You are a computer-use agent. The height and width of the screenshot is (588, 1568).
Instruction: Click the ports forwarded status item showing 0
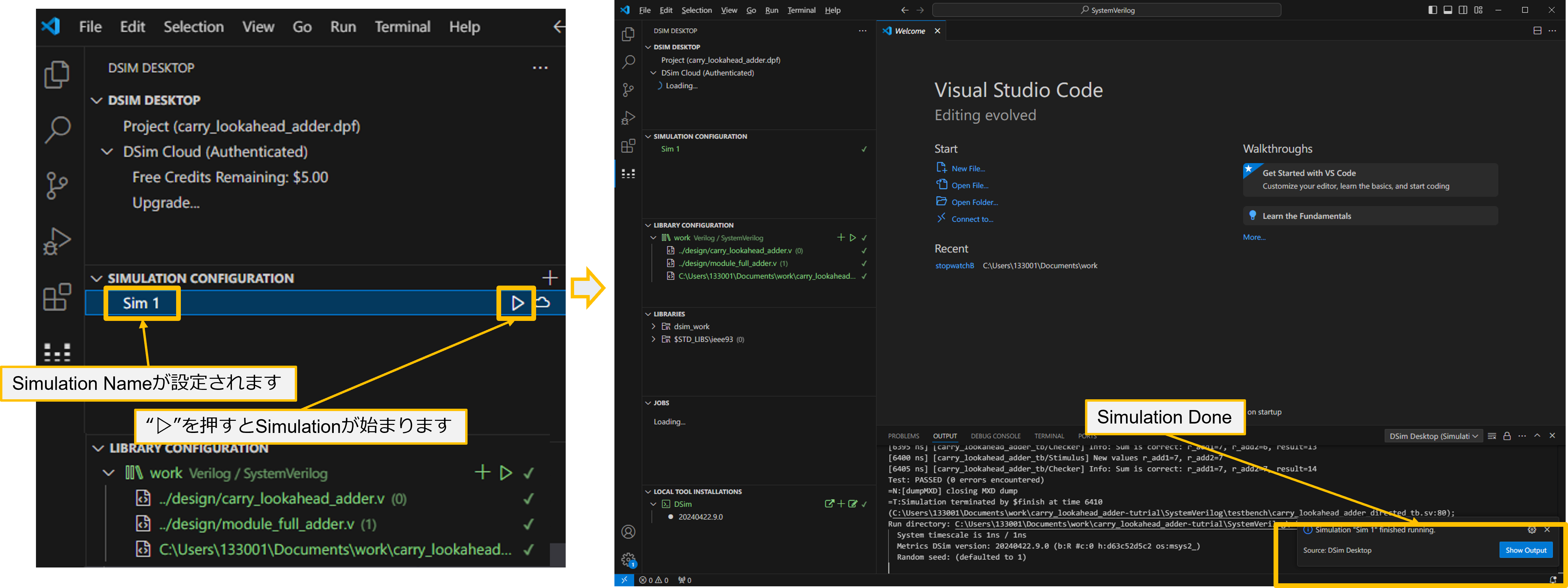click(x=685, y=580)
